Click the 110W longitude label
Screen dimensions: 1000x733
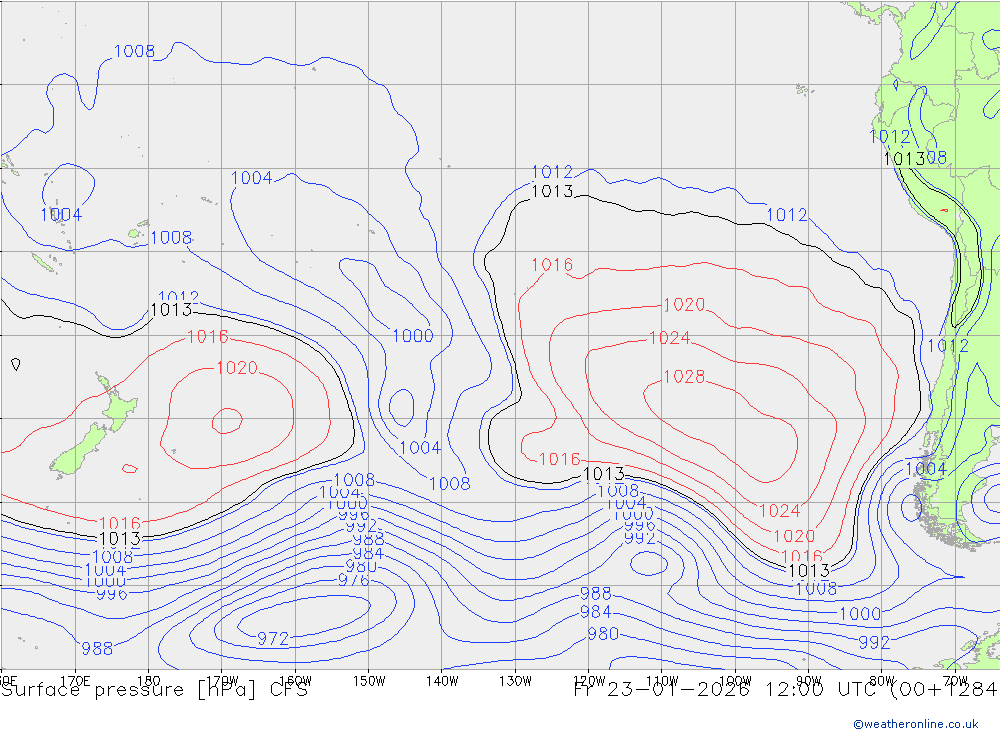pyautogui.click(x=662, y=681)
